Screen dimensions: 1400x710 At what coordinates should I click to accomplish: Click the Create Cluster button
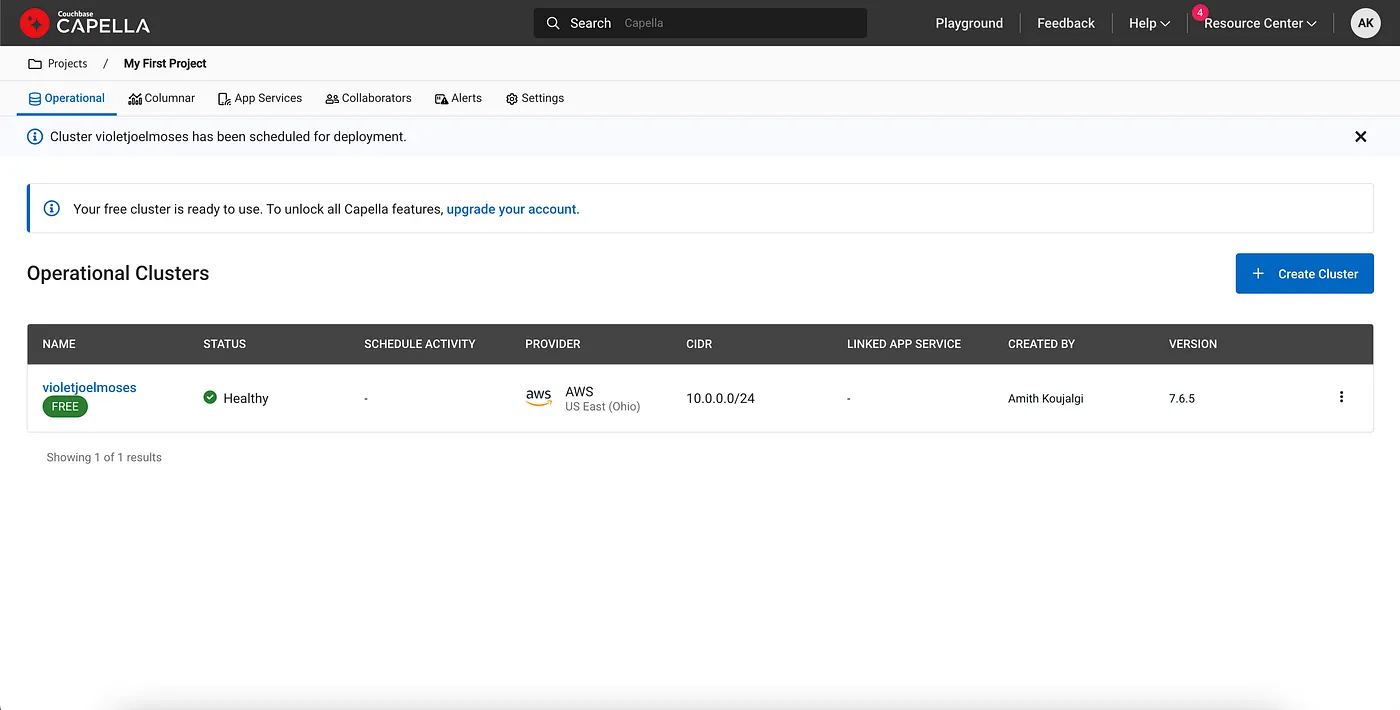pyautogui.click(x=1304, y=273)
